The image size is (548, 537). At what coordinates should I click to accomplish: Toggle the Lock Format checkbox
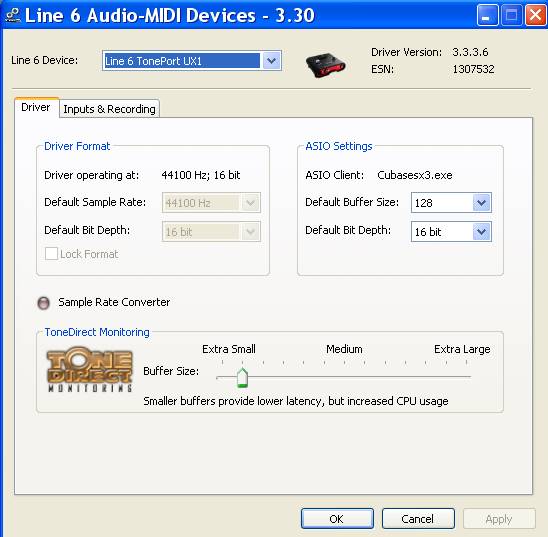click(51, 254)
